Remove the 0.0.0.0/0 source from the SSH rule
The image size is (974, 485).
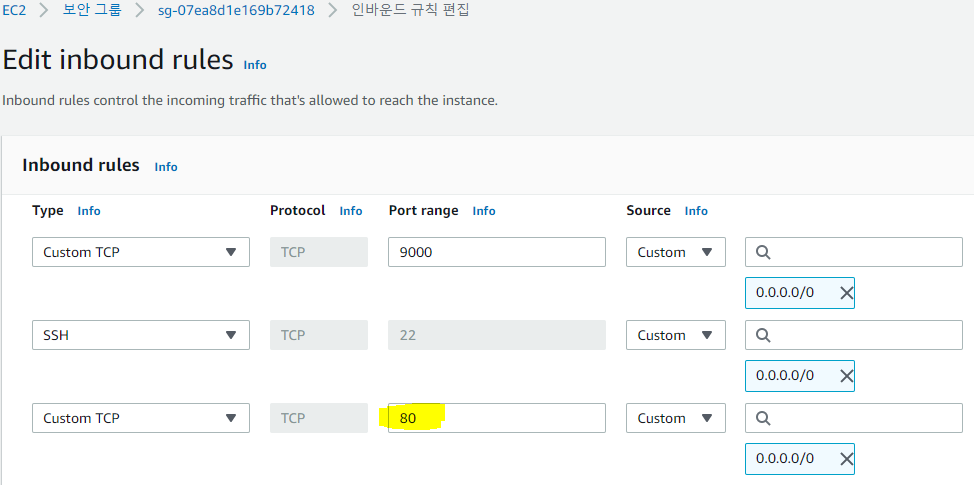846,376
